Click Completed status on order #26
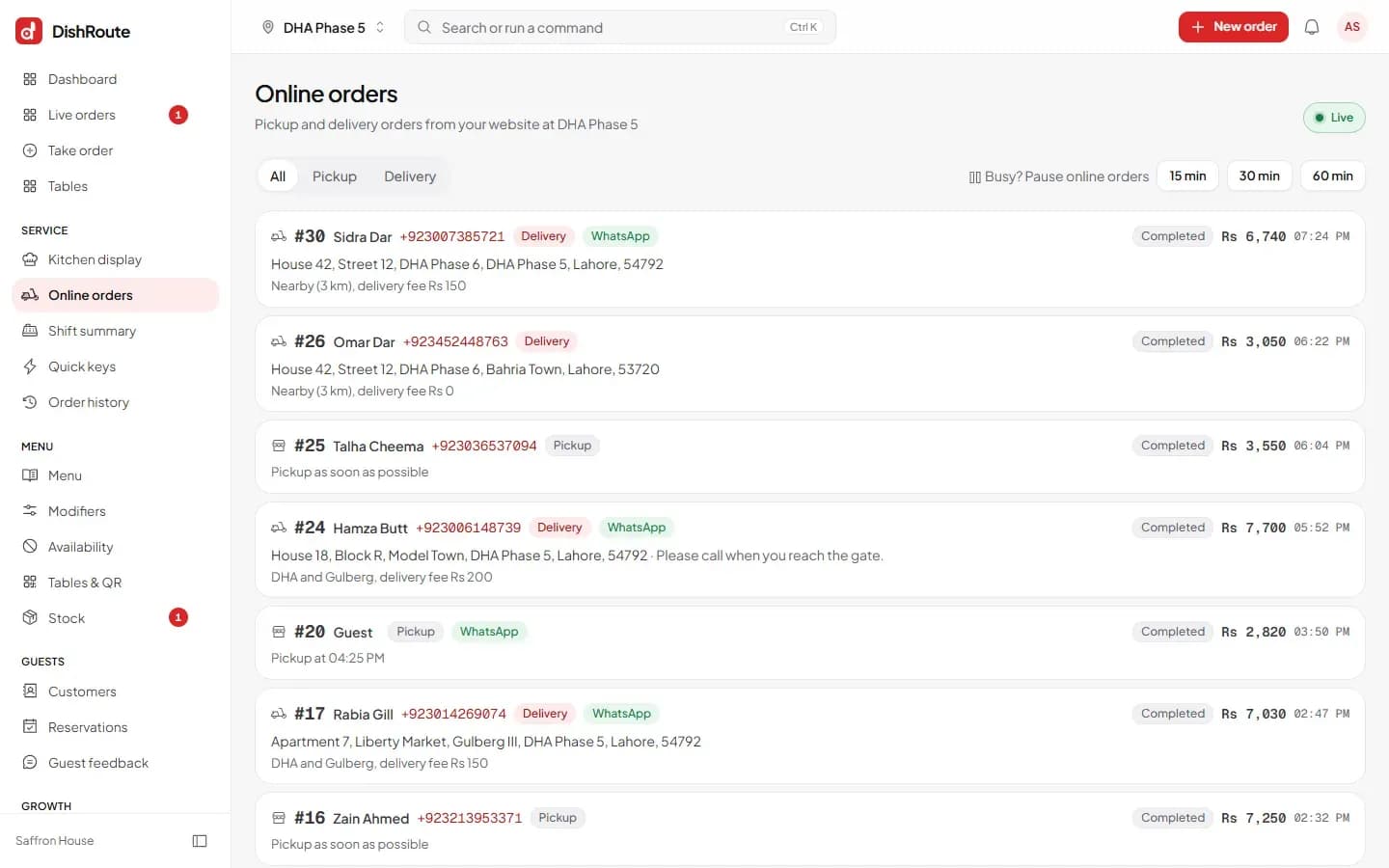Viewport: 1389px width, 868px height. click(x=1173, y=341)
